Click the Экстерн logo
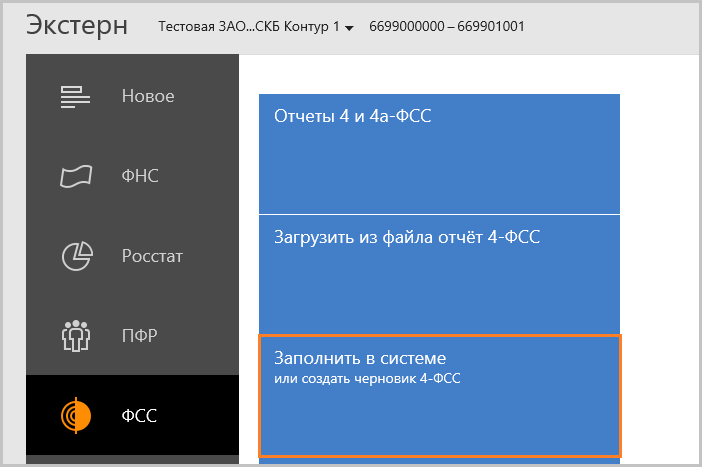Screen dimensions: 703x469 (x=77, y=26)
